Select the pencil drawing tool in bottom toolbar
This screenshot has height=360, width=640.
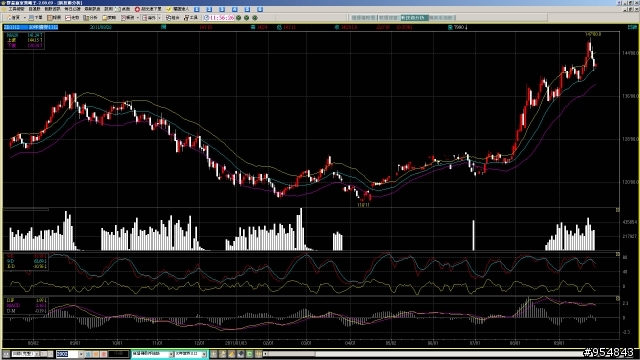231,353
